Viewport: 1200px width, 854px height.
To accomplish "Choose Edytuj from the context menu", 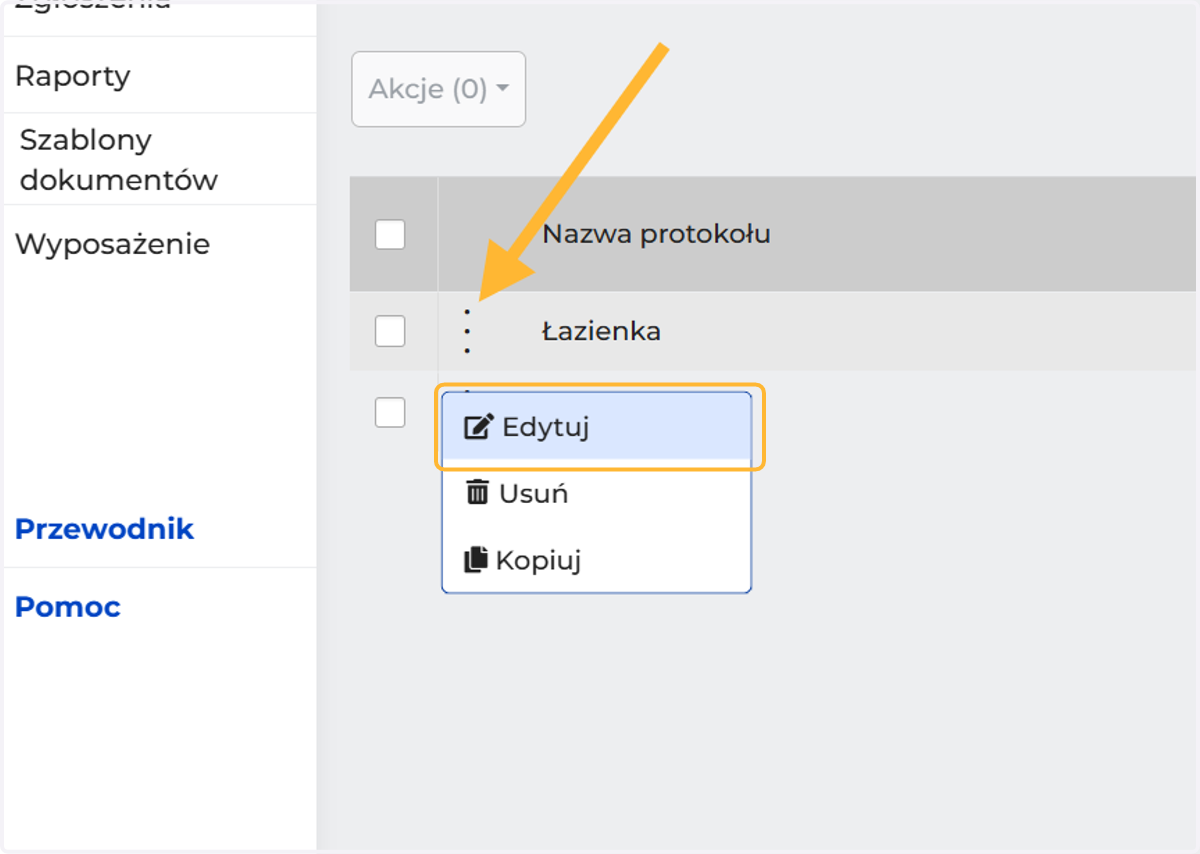I will point(597,427).
